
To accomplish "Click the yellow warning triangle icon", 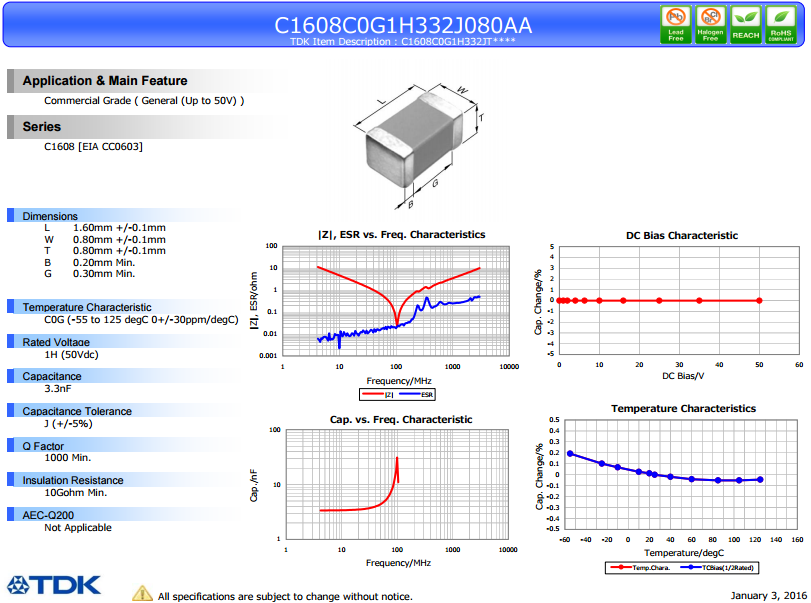I will click(x=143, y=593).
